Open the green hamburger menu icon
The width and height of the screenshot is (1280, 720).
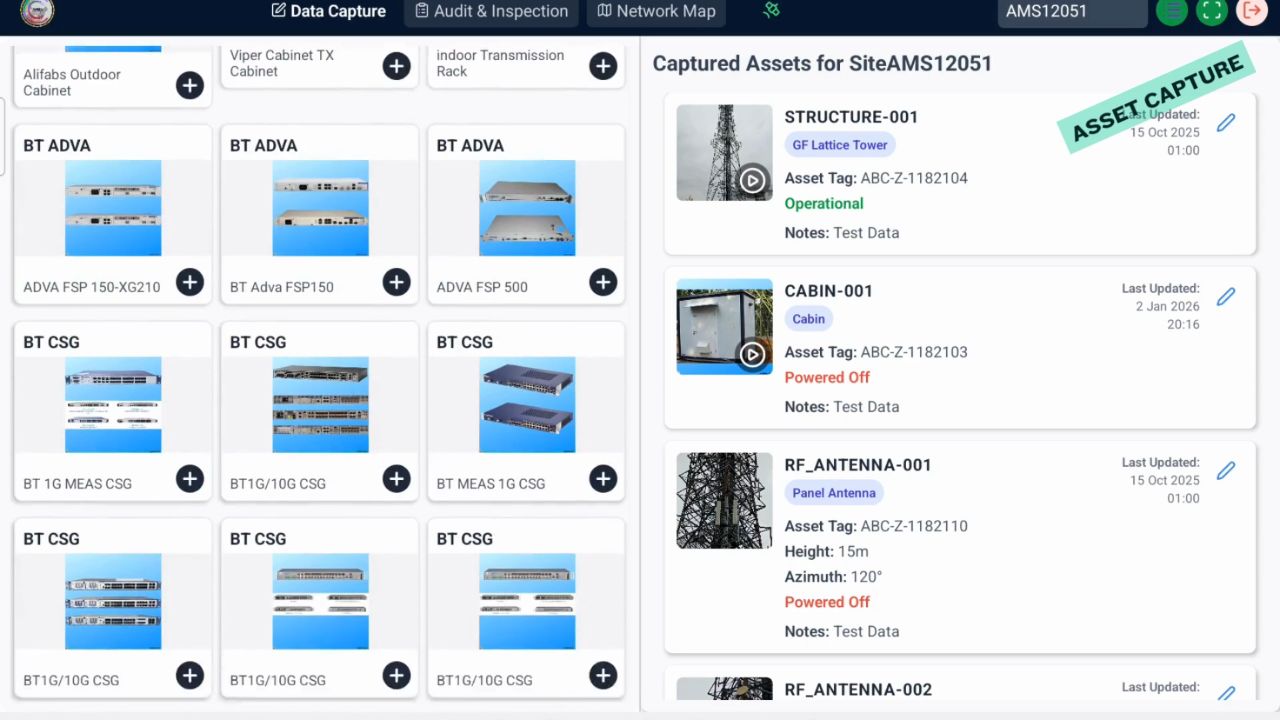point(1172,11)
